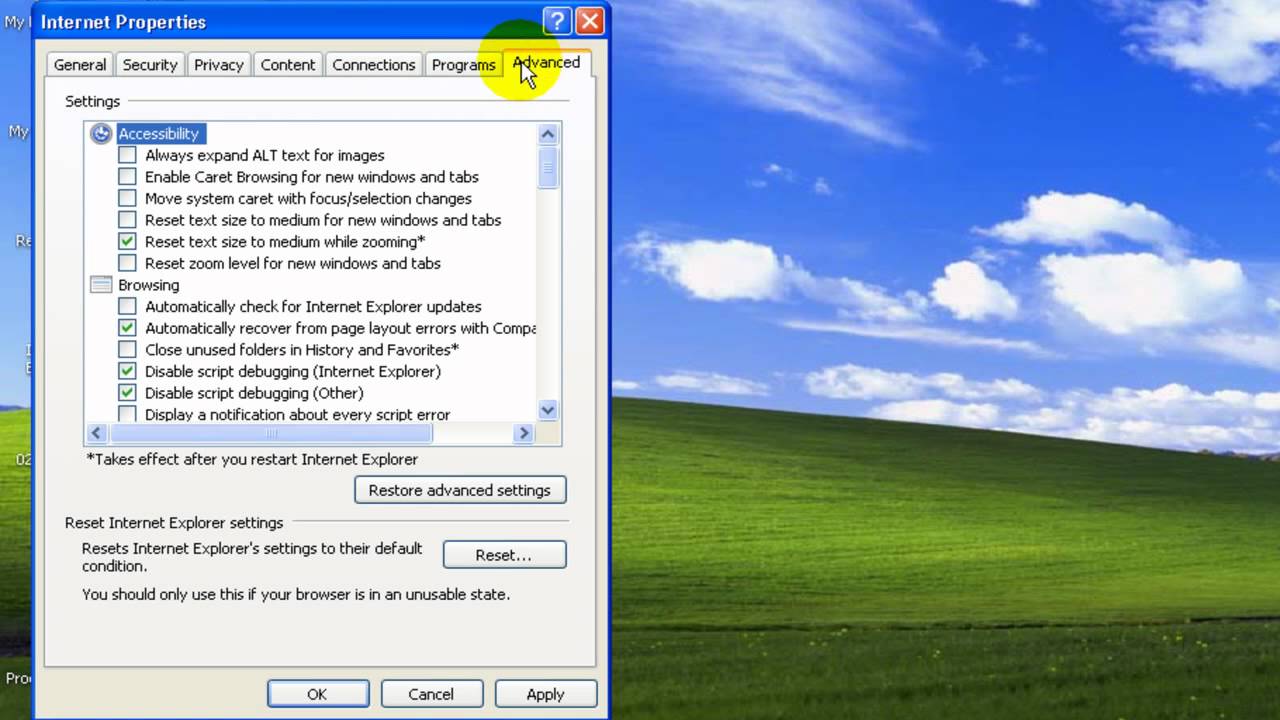1280x720 pixels.
Task: Open the Security tab
Action: pyautogui.click(x=150, y=65)
